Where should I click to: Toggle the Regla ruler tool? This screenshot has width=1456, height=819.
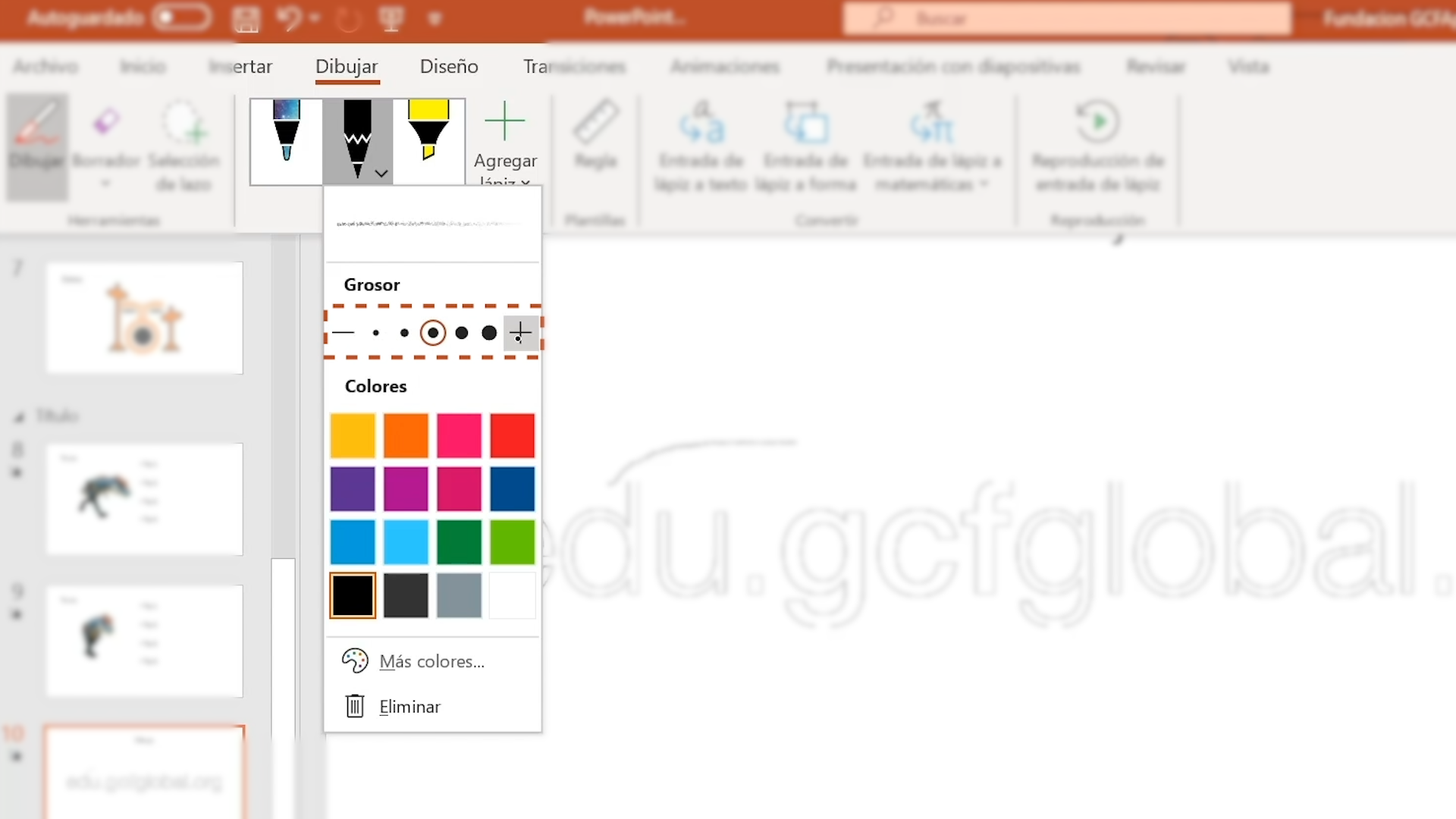596,135
